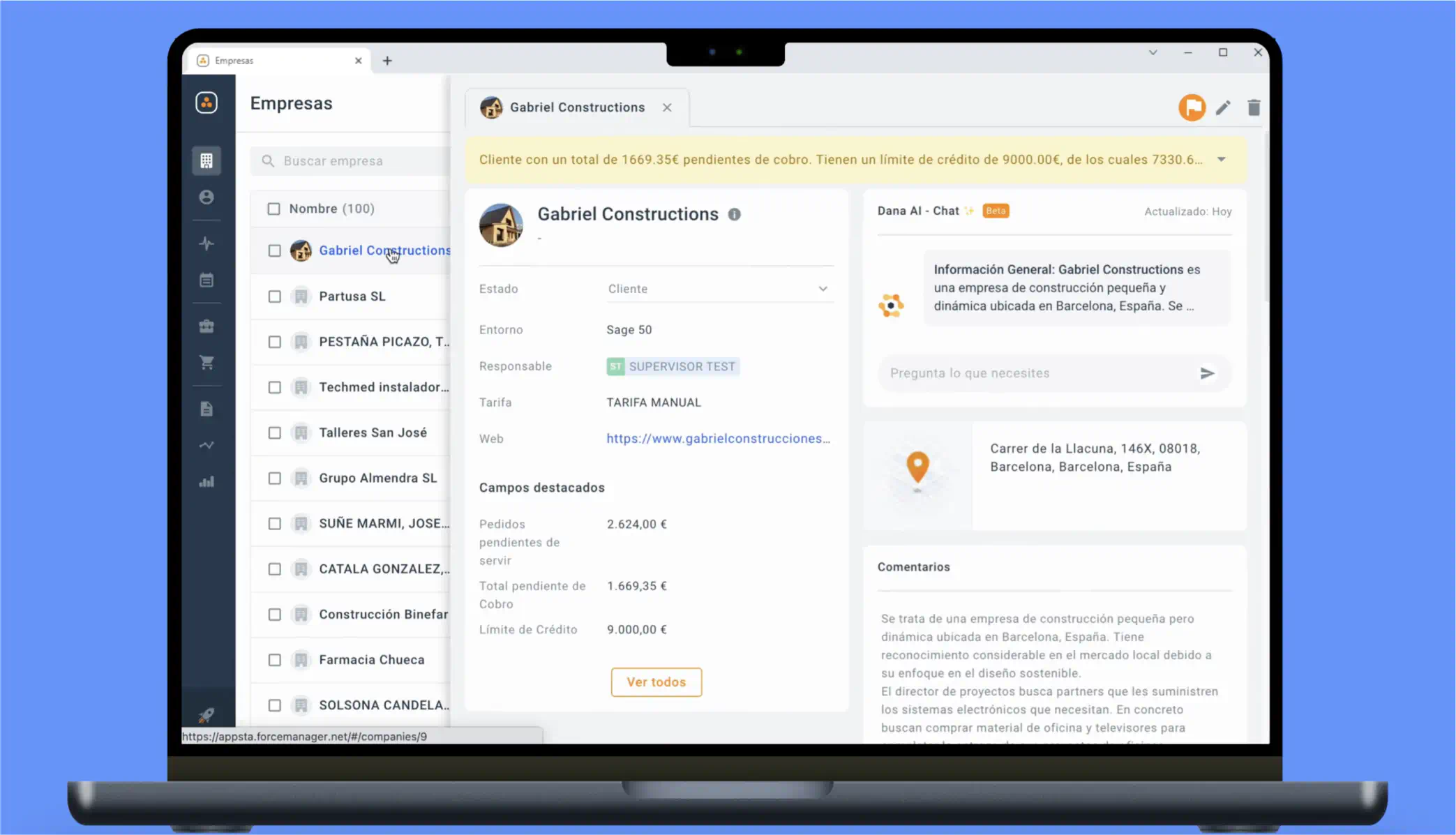Screen dimensions: 1456x835
Task: Click the search magnifier icon
Action: [268, 161]
